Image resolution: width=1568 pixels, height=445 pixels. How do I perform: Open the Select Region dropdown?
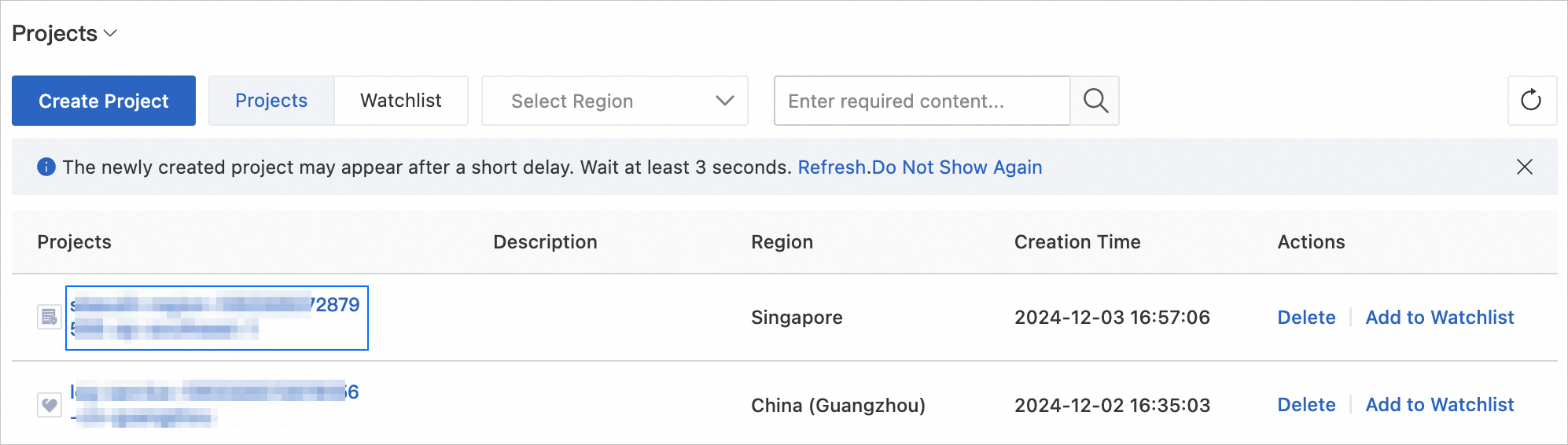pyautogui.click(x=614, y=101)
